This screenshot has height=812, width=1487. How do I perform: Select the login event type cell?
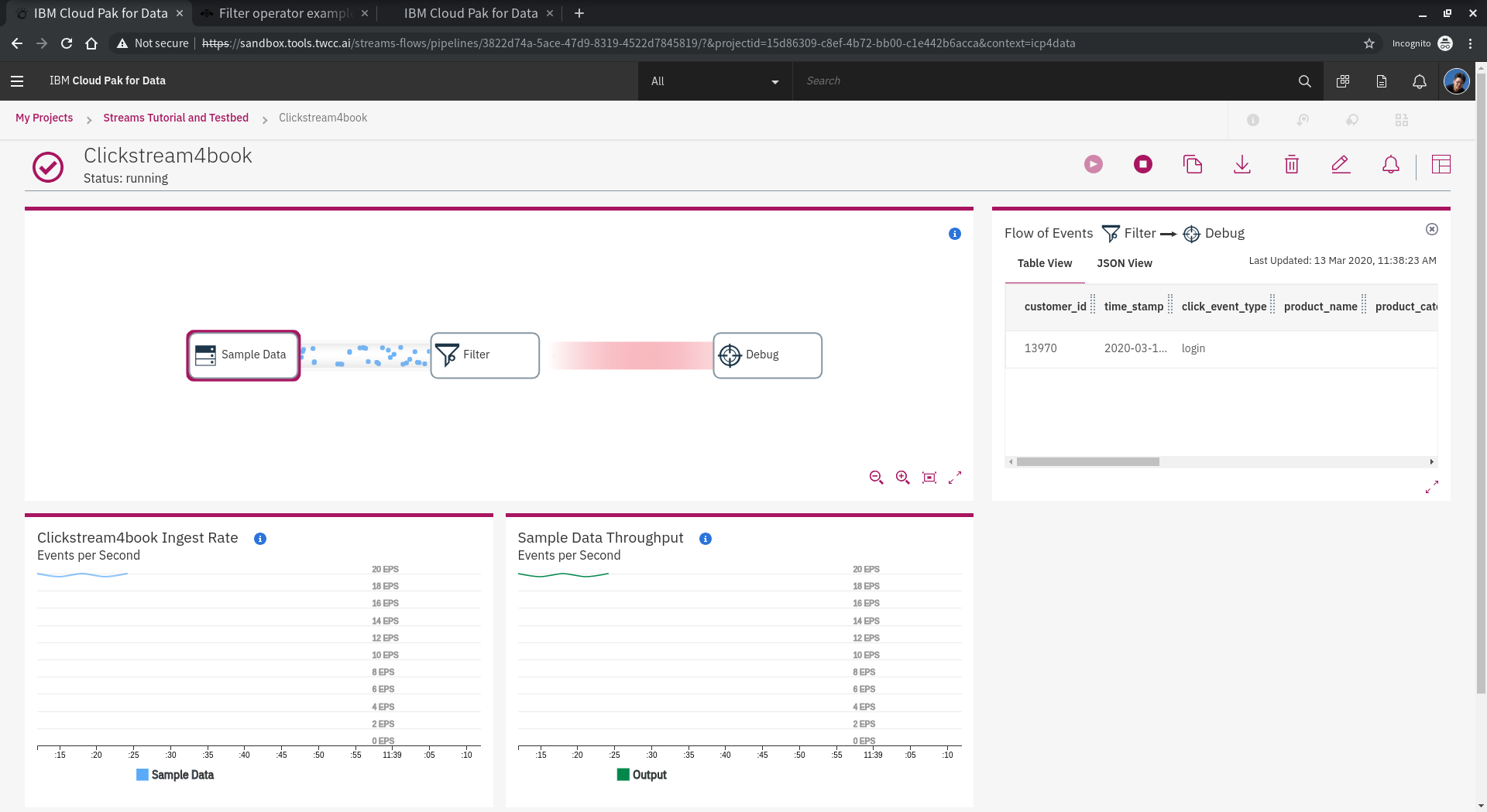click(1193, 348)
